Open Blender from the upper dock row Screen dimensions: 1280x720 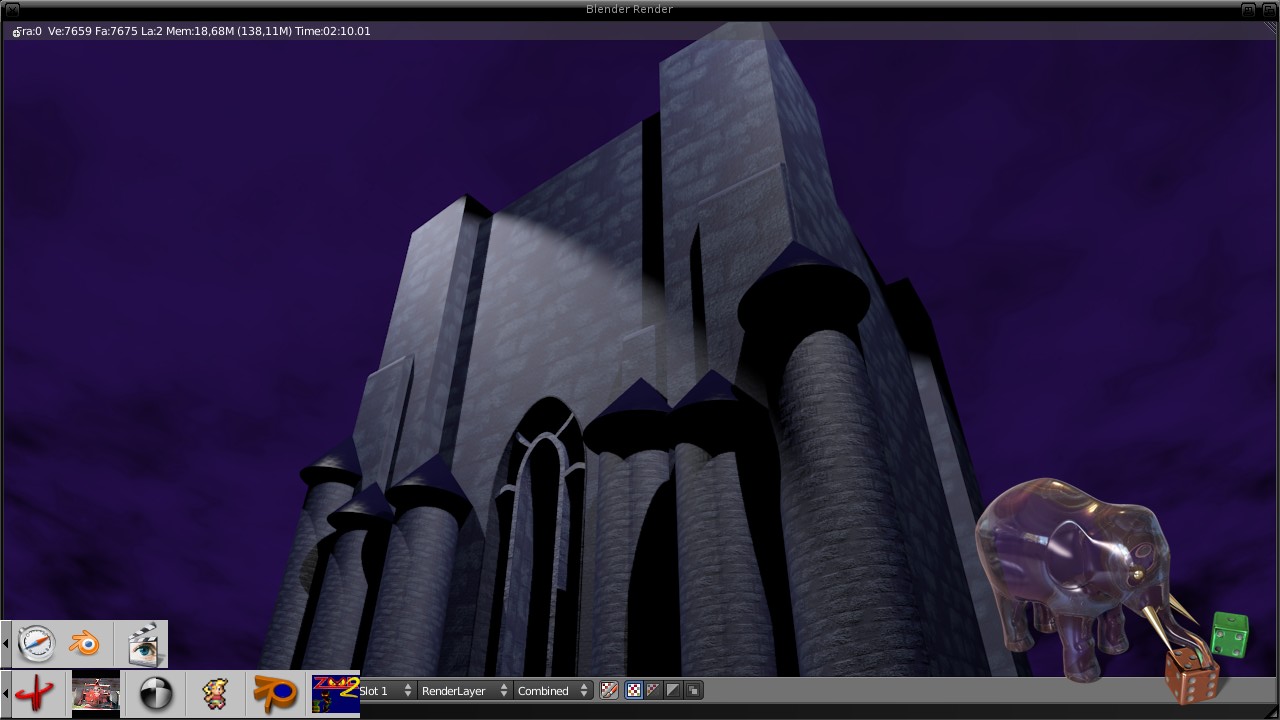point(85,645)
